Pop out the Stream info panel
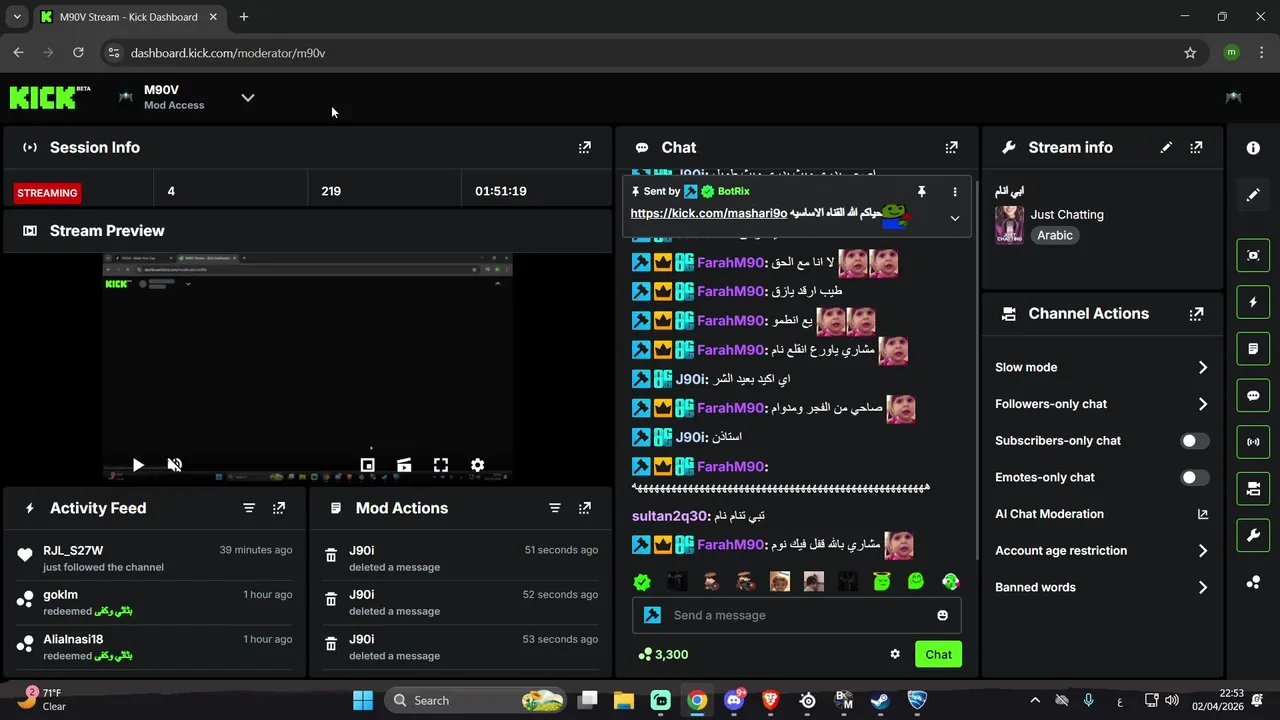This screenshot has width=1280, height=720. [x=1196, y=147]
